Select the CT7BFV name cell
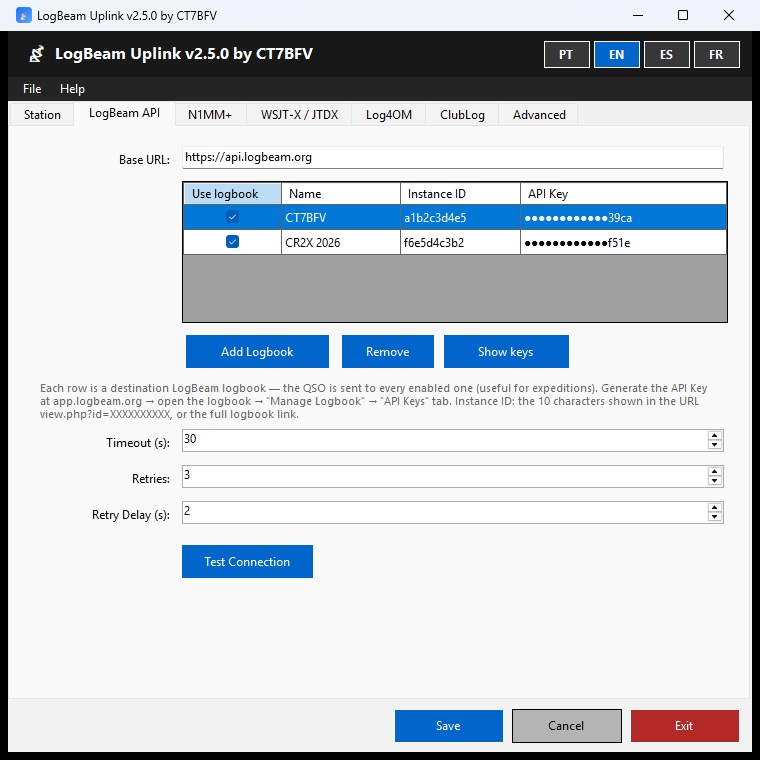 point(341,218)
